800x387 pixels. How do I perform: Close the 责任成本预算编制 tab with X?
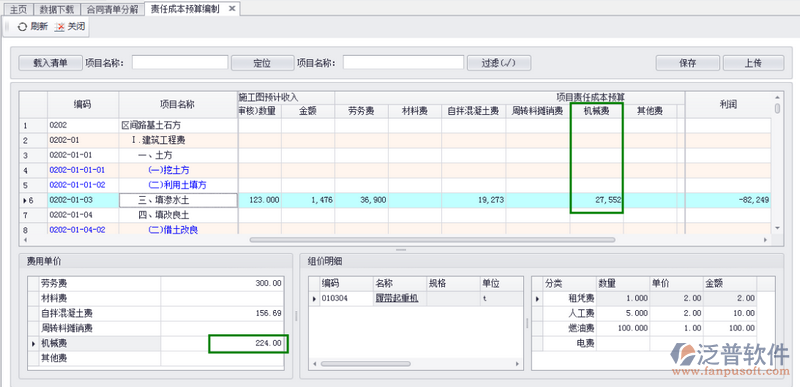pyautogui.click(x=231, y=9)
